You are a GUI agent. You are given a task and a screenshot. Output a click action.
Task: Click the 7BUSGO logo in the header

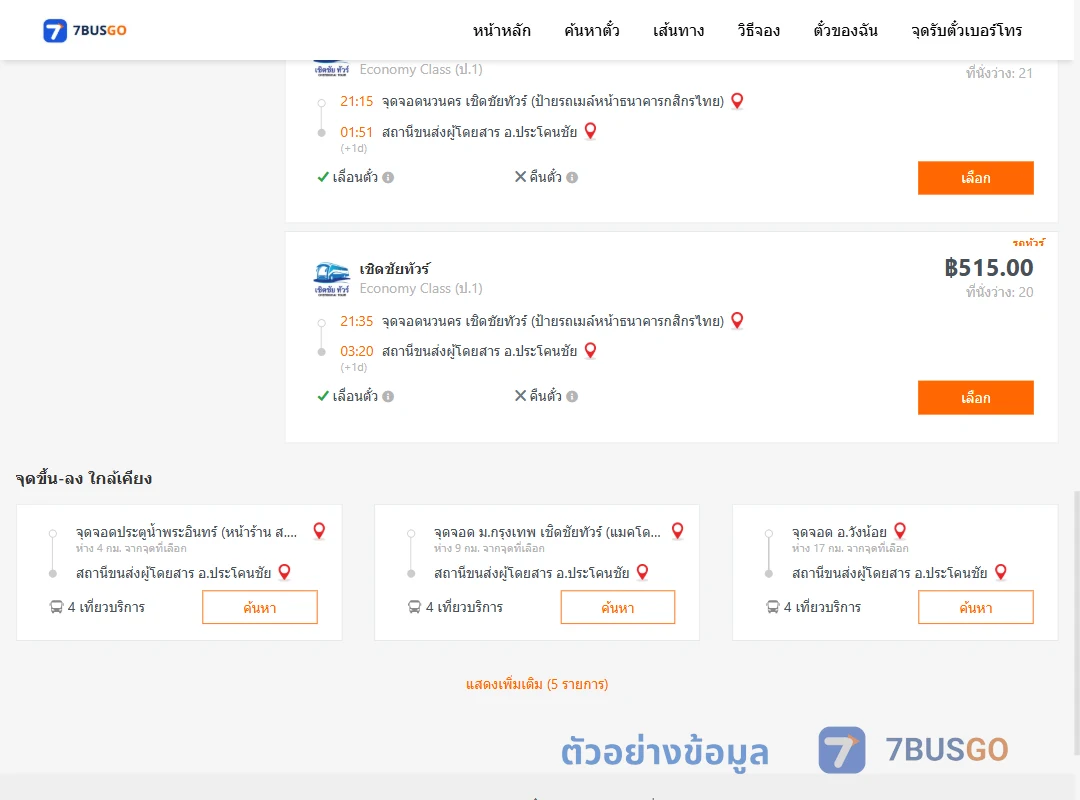(x=85, y=30)
